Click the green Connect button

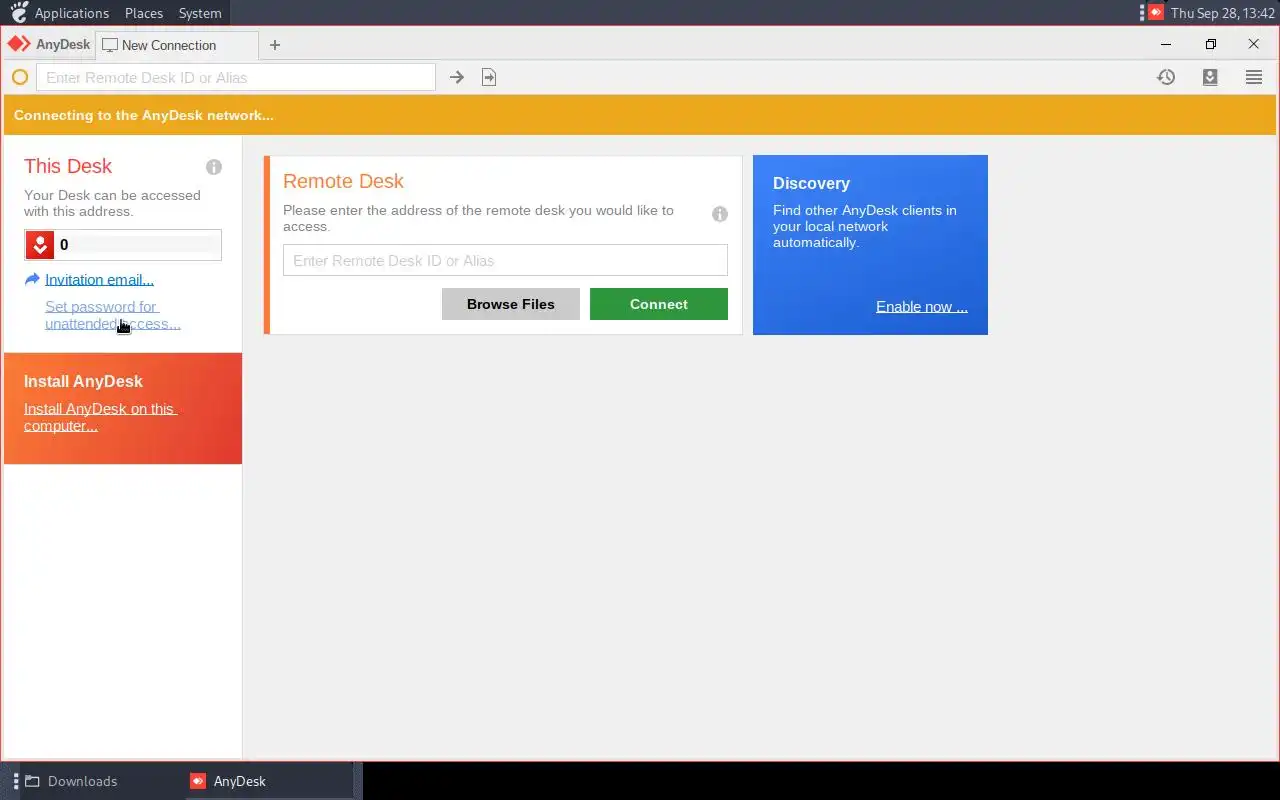[659, 304]
